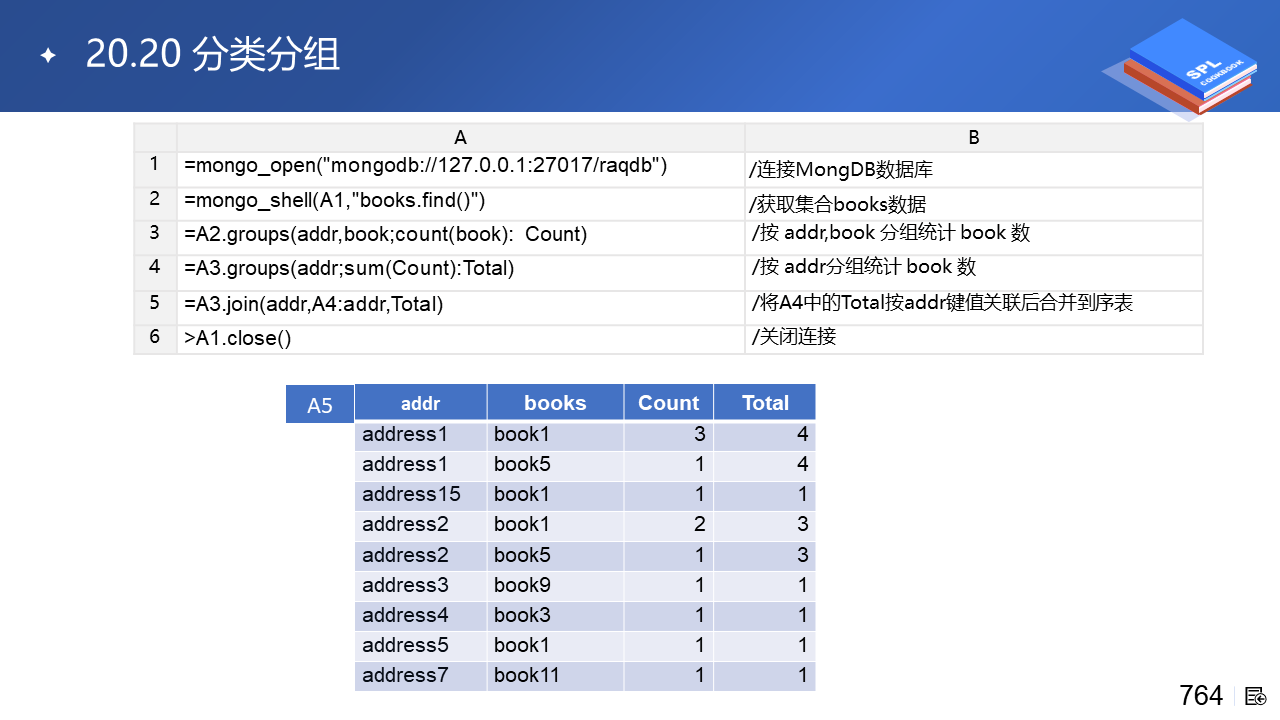
Task: Select the slide title 20.20 分类分组
Action: click(213, 55)
